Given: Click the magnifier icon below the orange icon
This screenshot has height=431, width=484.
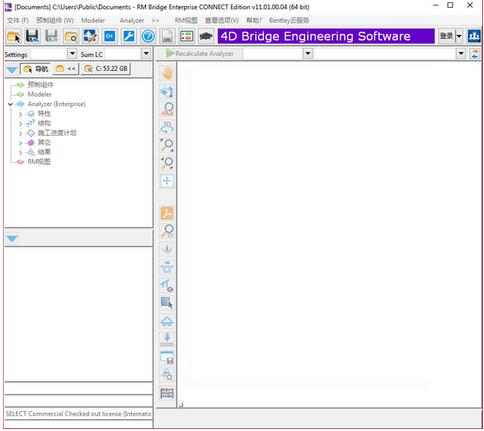Looking at the screenshot, I should [167, 231].
